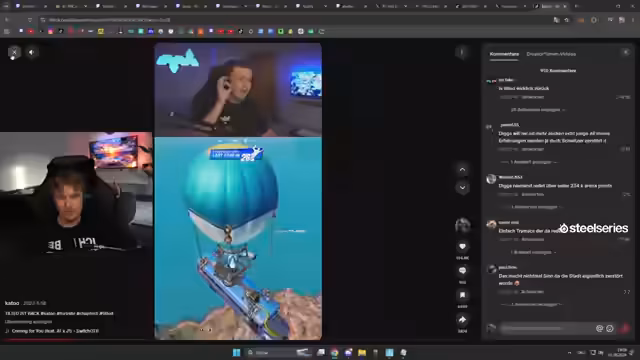Seek in the red video progress bar
640x360 pixels.
pos(77,339)
